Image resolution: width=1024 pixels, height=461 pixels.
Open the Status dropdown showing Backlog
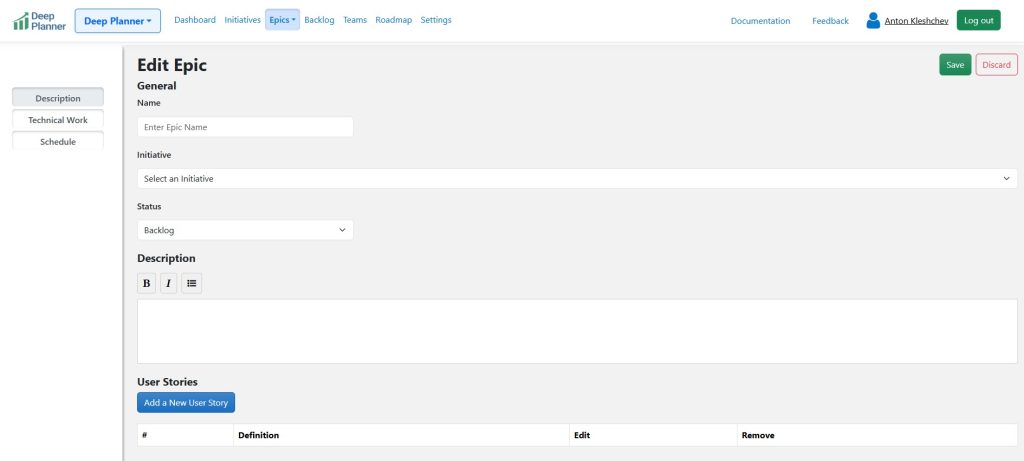tap(245, 230)
